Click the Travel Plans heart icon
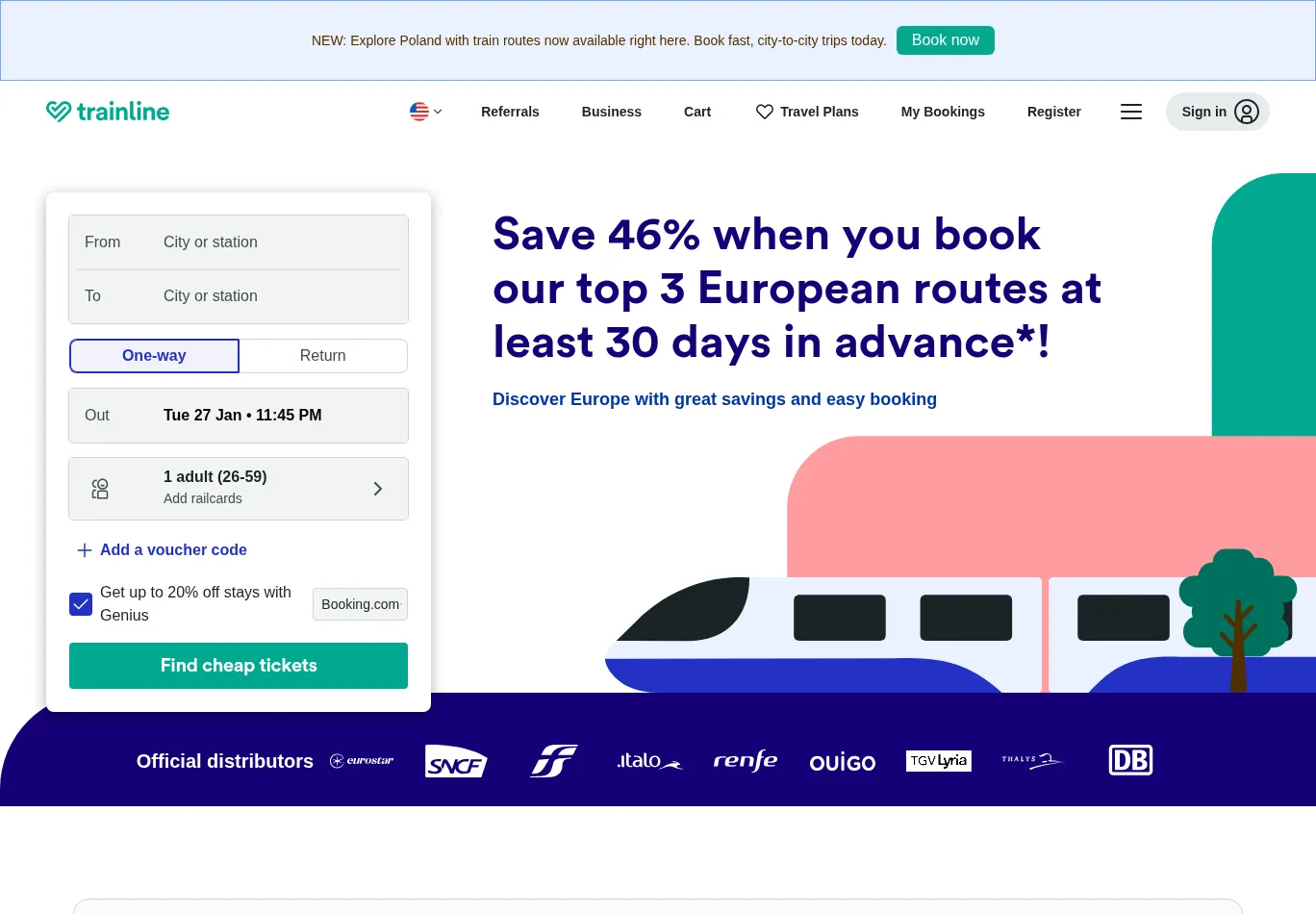Screen dimensions: 1316x914 coord(765,112)
